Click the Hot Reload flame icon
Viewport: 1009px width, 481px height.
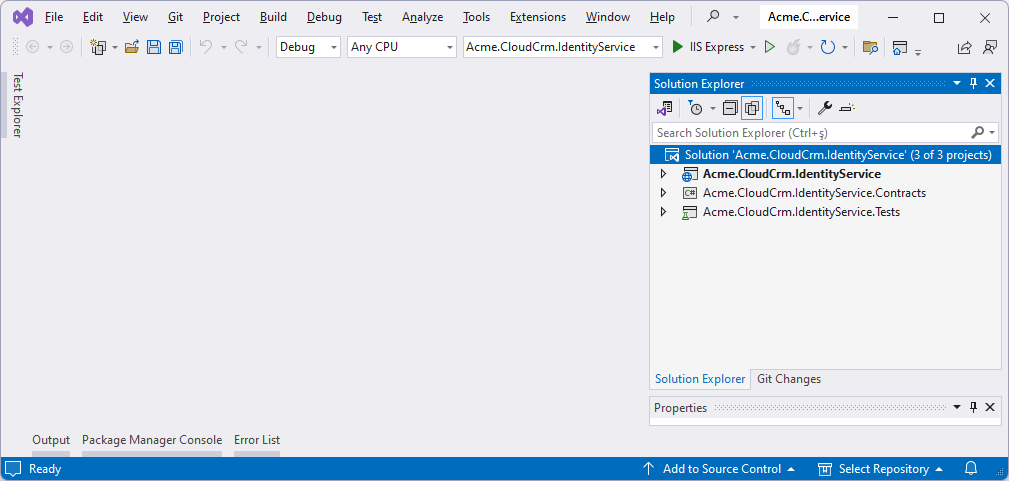pyautogui.click(x=794, y=47)
